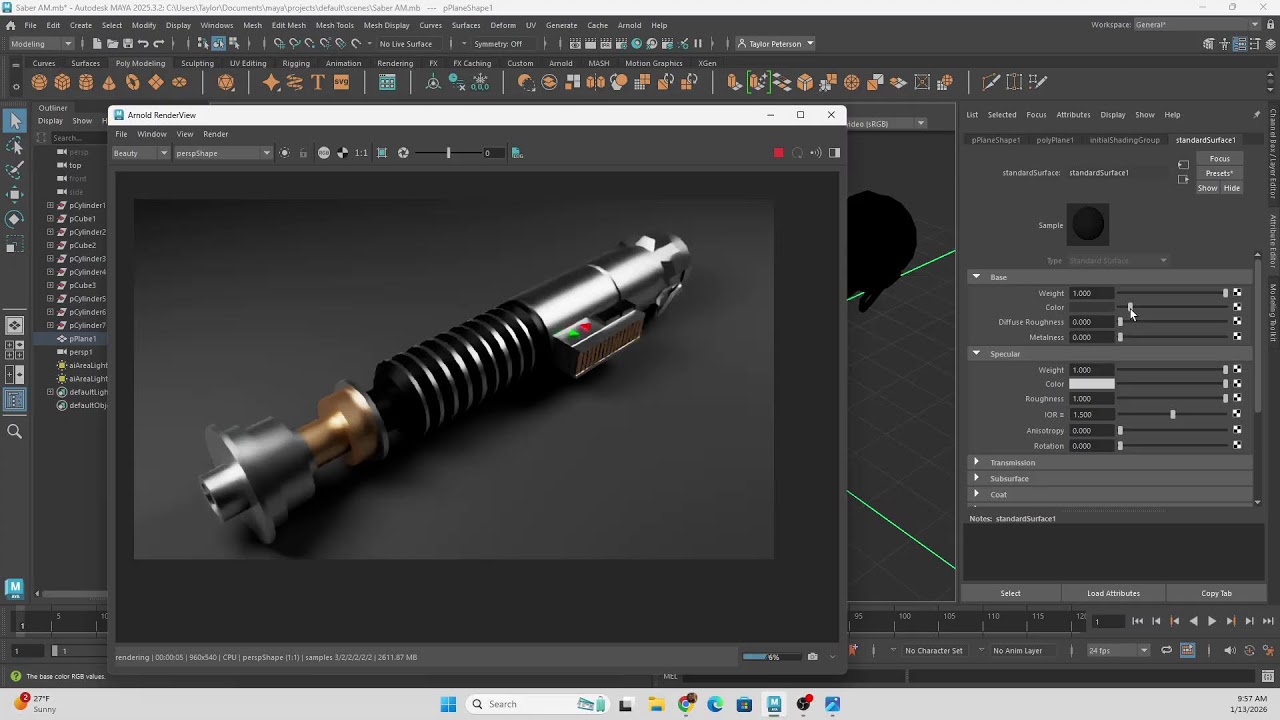Click map button for Base Weight
This screenshot has width=1280, height=720.
coord(1237,293)
